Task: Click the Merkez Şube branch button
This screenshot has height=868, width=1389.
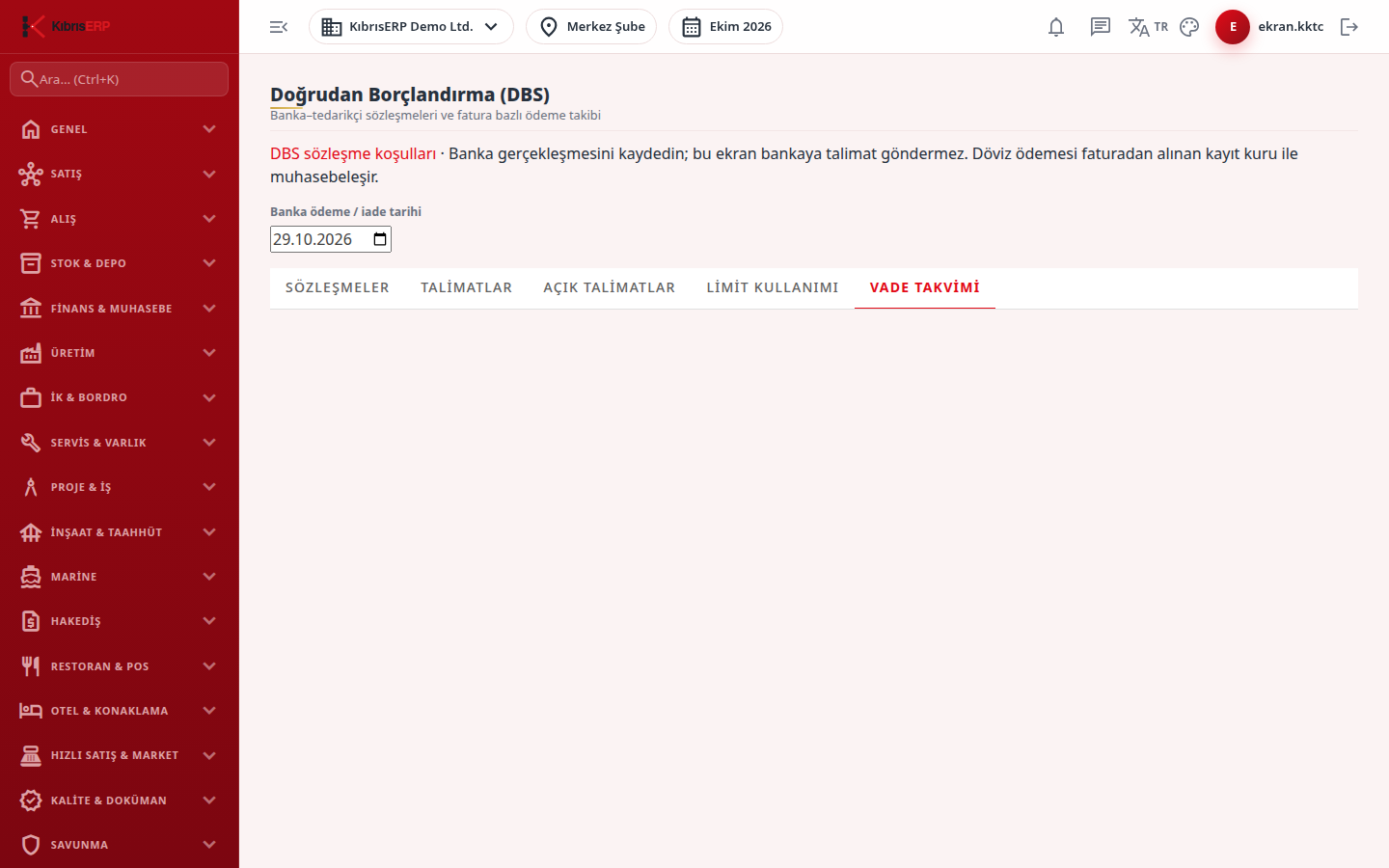Action: click(591, 27)
